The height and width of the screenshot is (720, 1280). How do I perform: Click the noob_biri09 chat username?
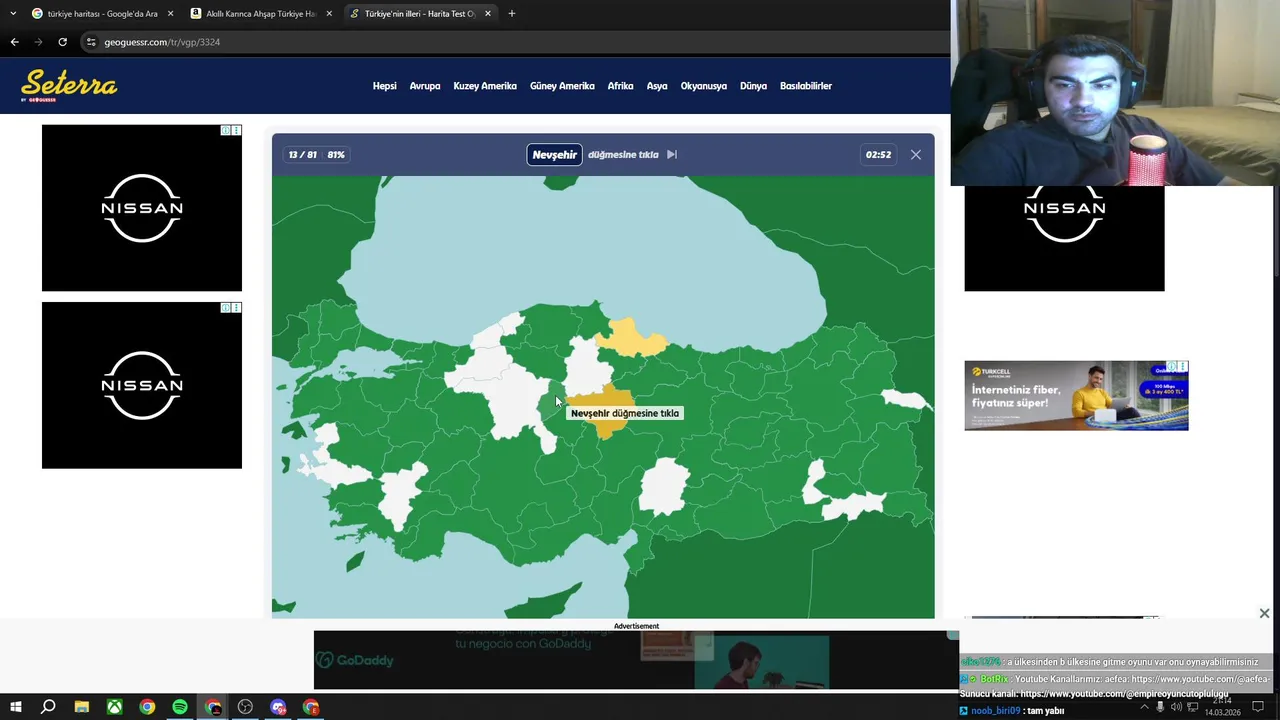point(995,711)
